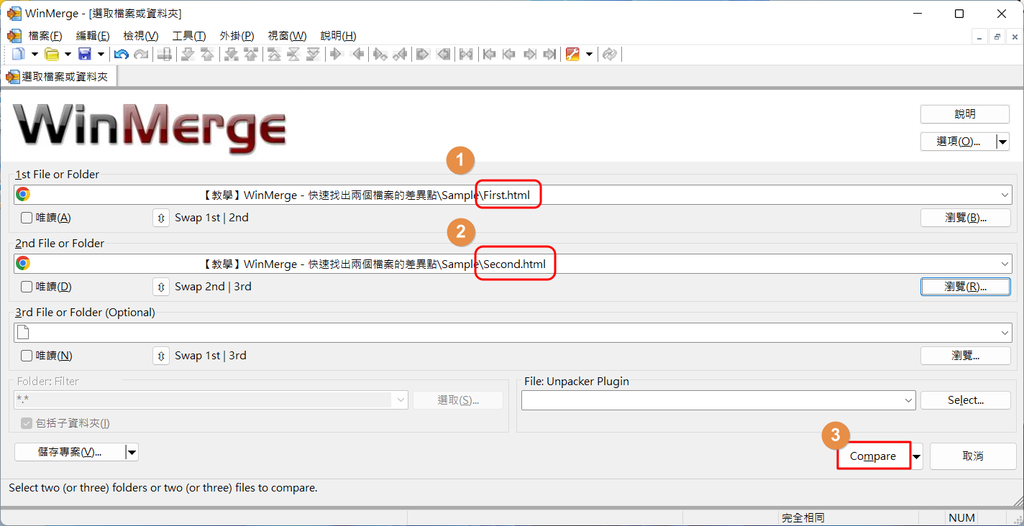1024x526 pixels.
Task: Click the Copy Right and Advance icon
Action: 380,54
